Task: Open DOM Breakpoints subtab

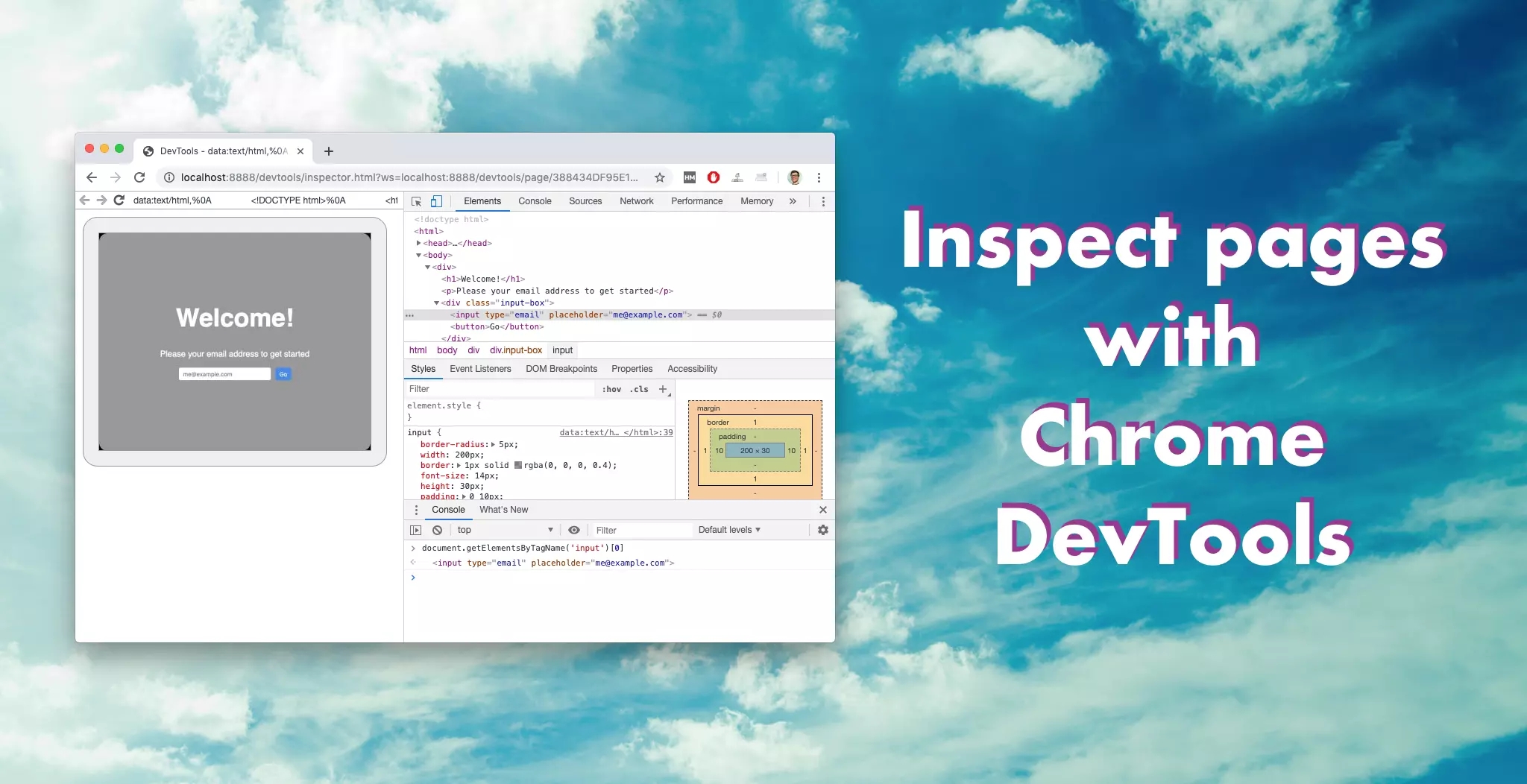Action: pyautogui.click(x=561, y=369)
